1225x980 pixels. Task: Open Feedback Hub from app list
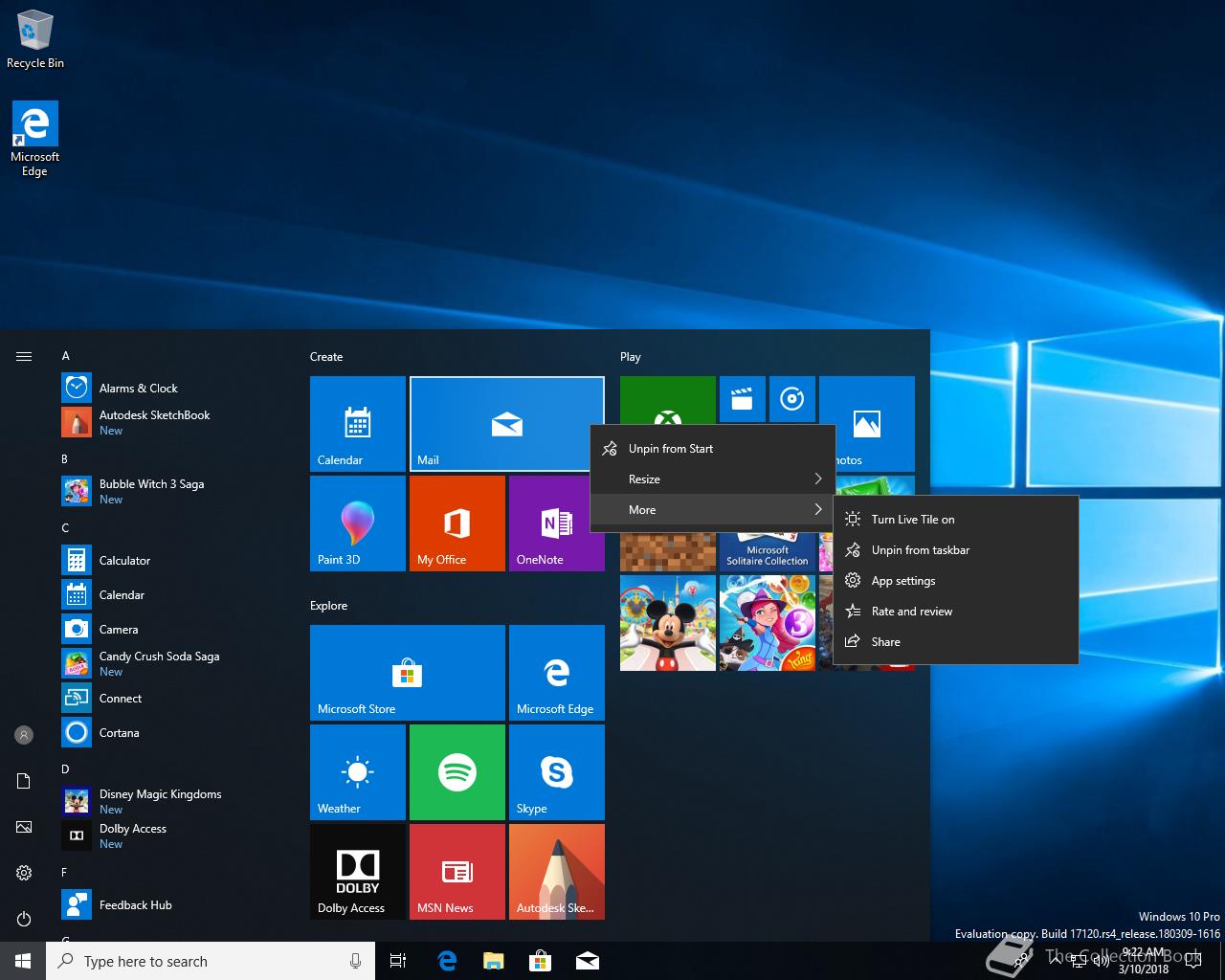click(x=172, y=905)
